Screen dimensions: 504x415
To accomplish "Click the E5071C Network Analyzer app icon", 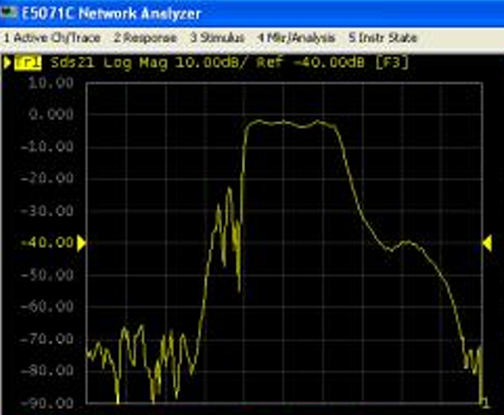I will [x=9, y=14].
